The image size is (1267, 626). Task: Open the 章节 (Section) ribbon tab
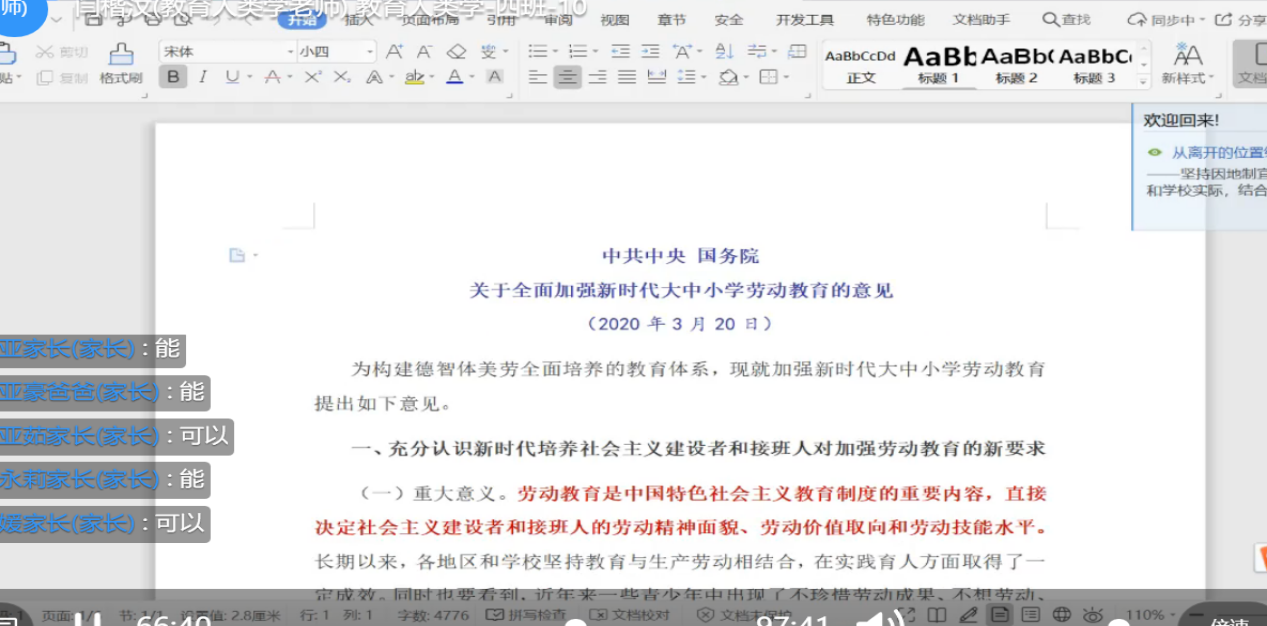point(672,20)
